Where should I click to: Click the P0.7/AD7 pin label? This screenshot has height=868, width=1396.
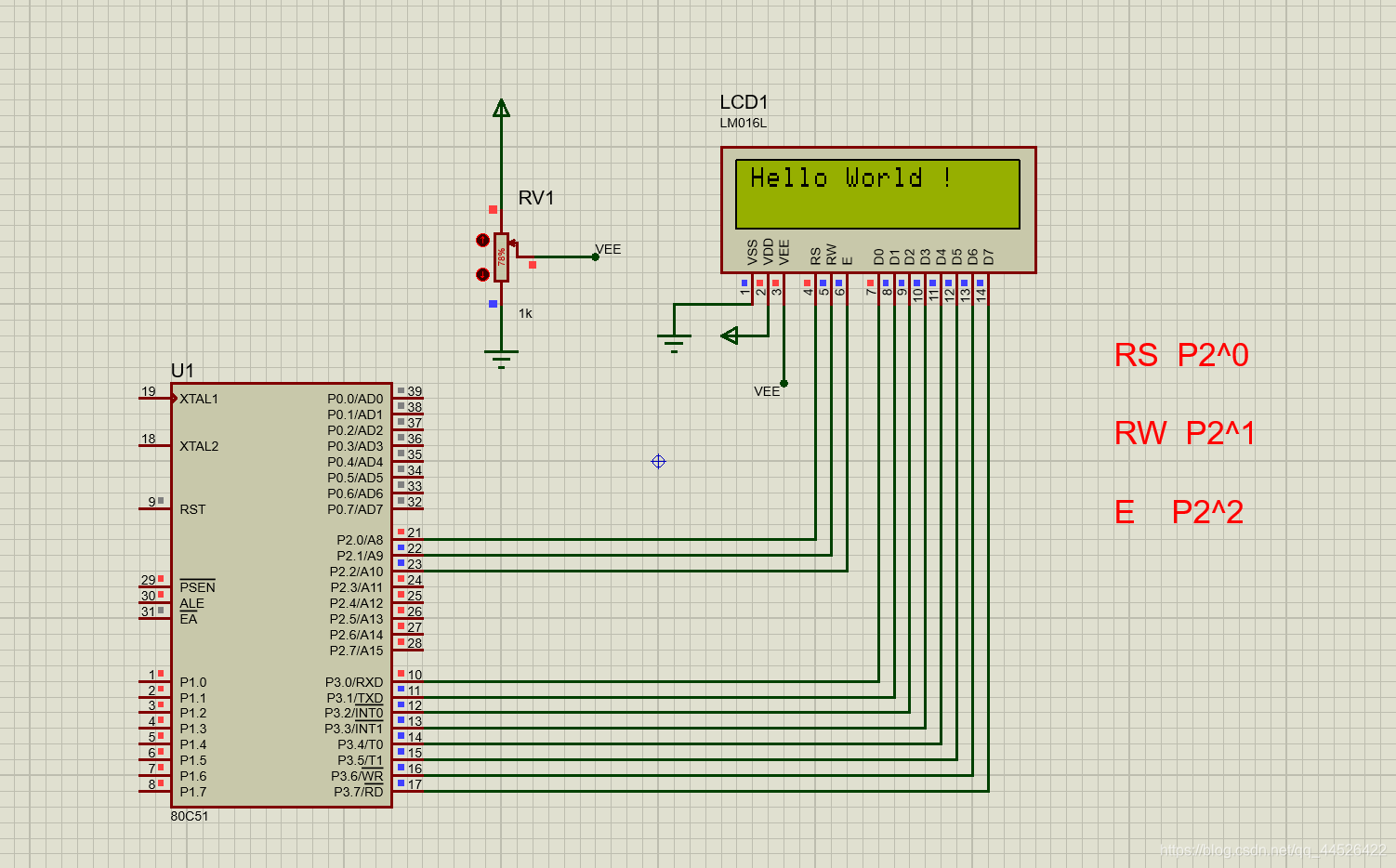(355, 509)
